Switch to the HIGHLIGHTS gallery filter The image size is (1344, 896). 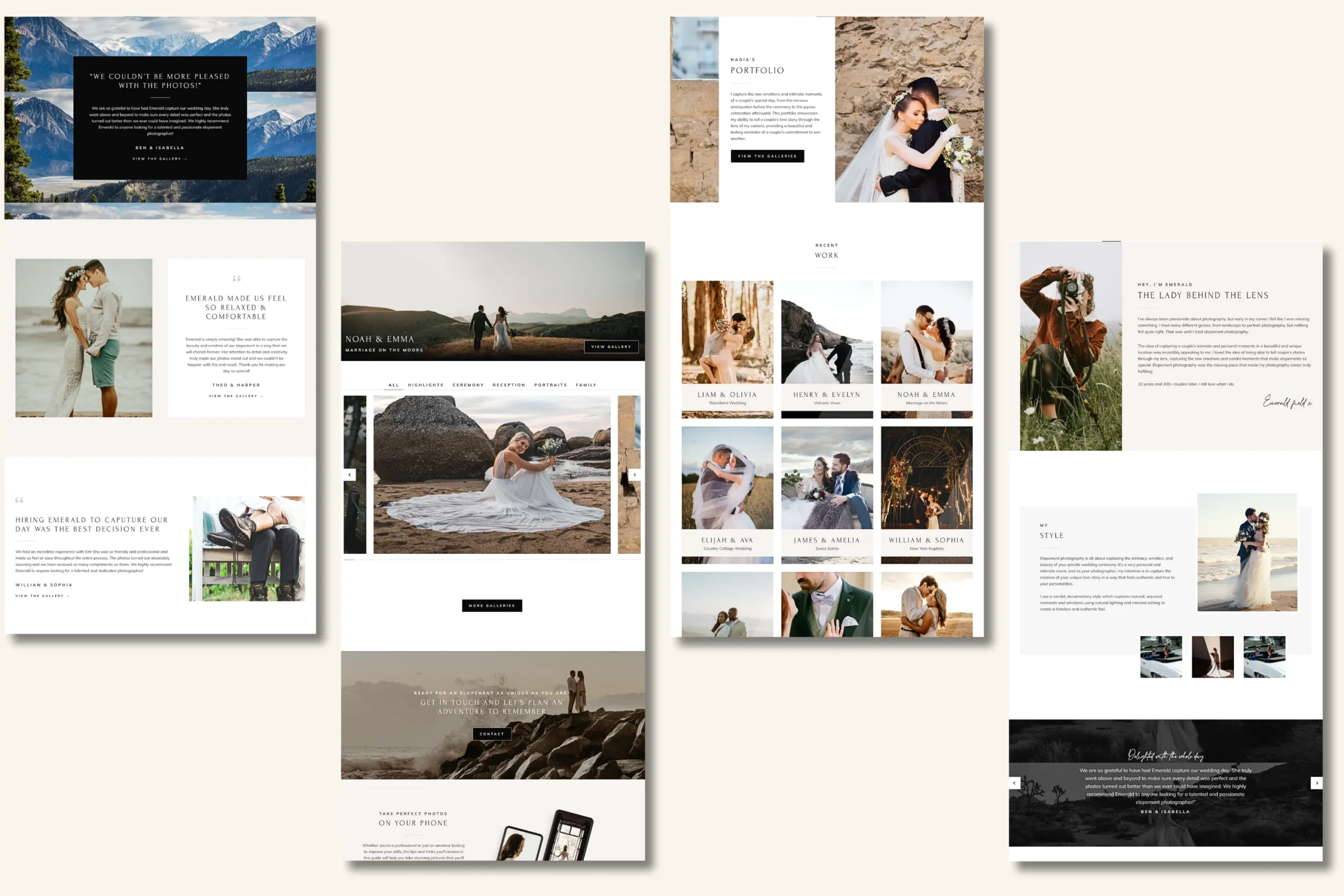[x=426, y=385]
